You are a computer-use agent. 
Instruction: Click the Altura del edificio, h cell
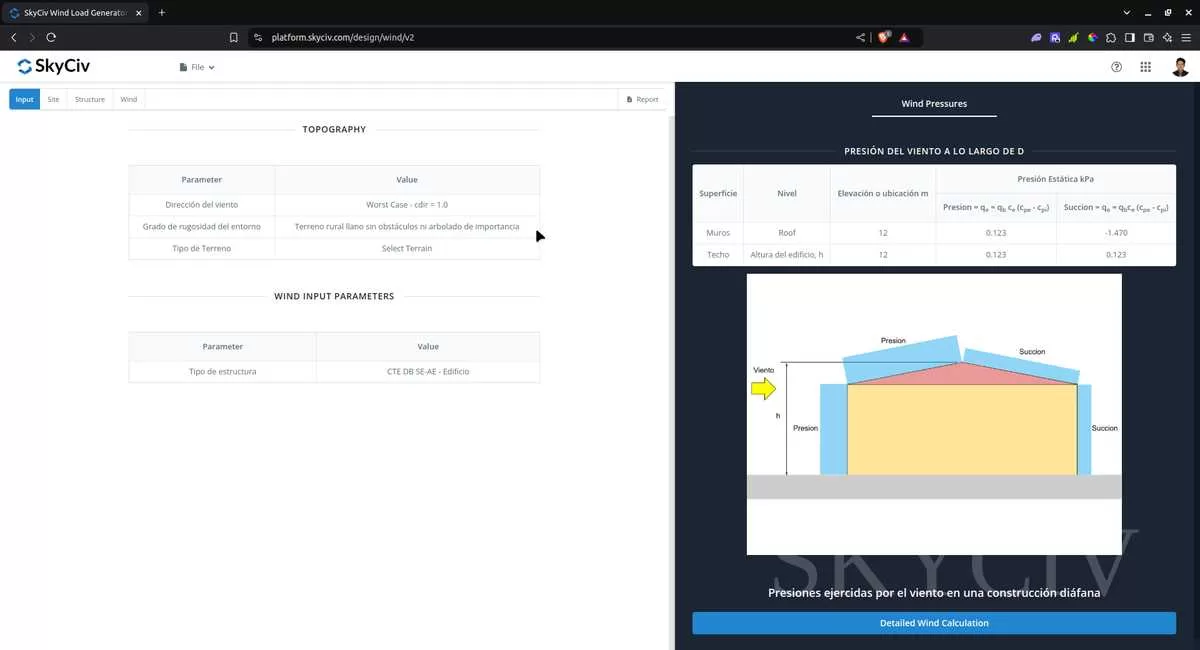click(787, 254)
